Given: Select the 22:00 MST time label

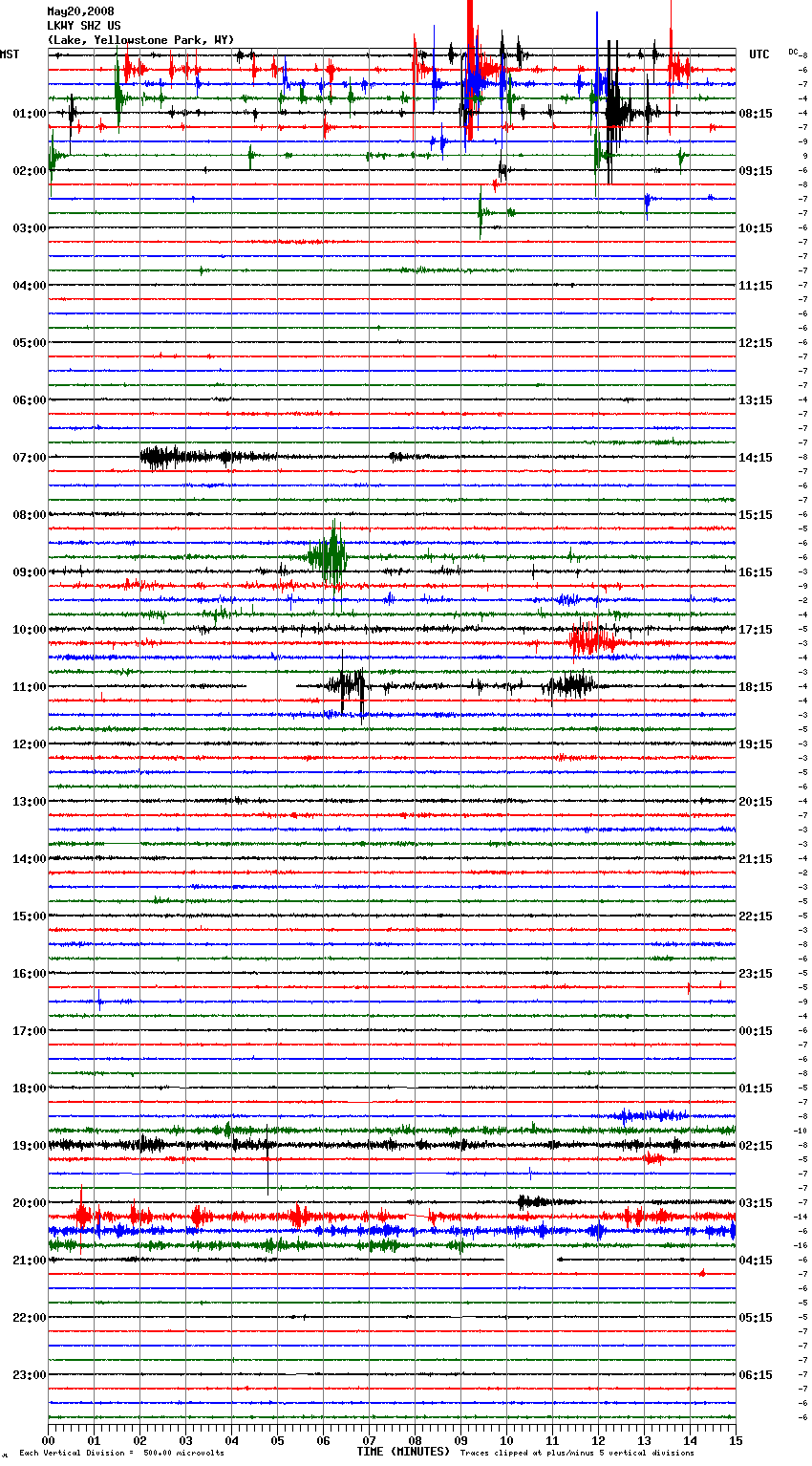Looking at the screenshot, I should point(30,1318).
